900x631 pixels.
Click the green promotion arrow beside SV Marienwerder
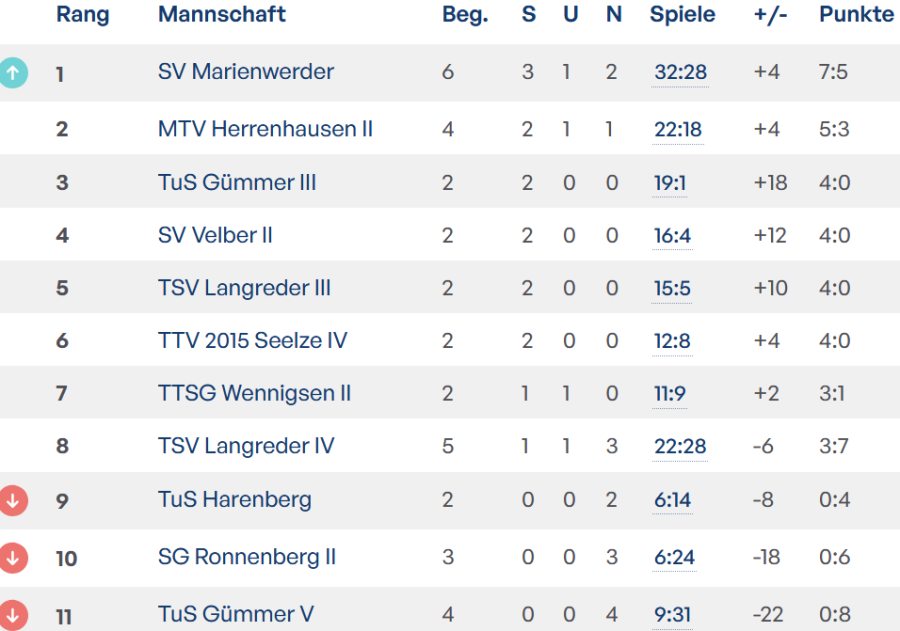coord(13,72)
